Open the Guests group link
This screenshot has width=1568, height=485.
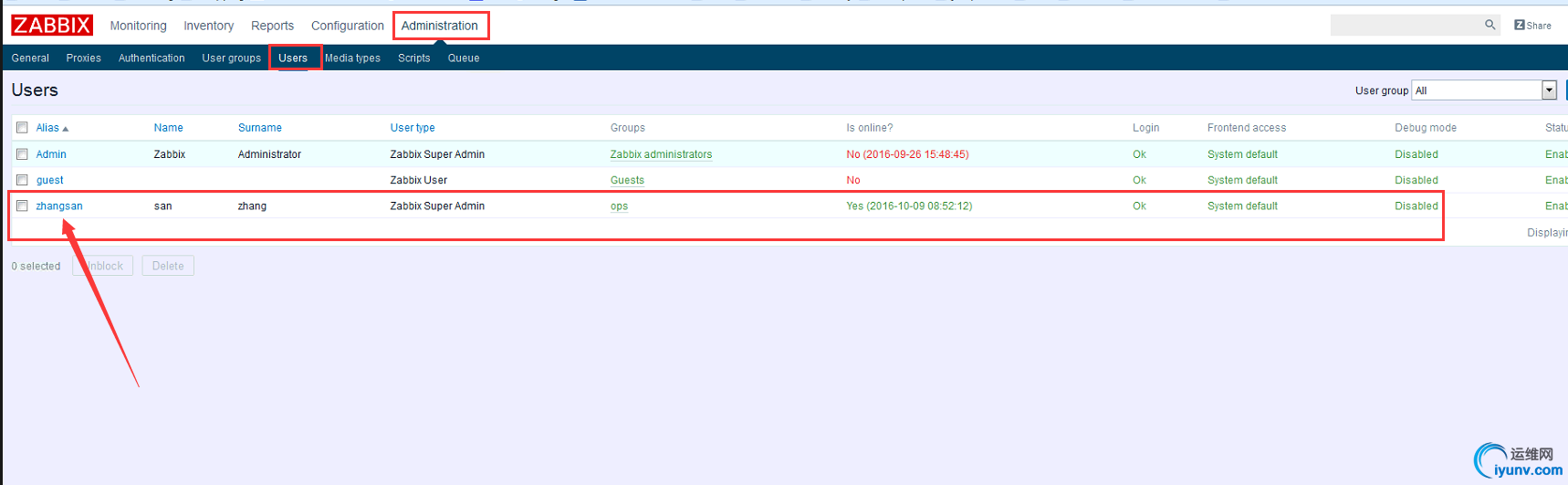pos(627,180)
